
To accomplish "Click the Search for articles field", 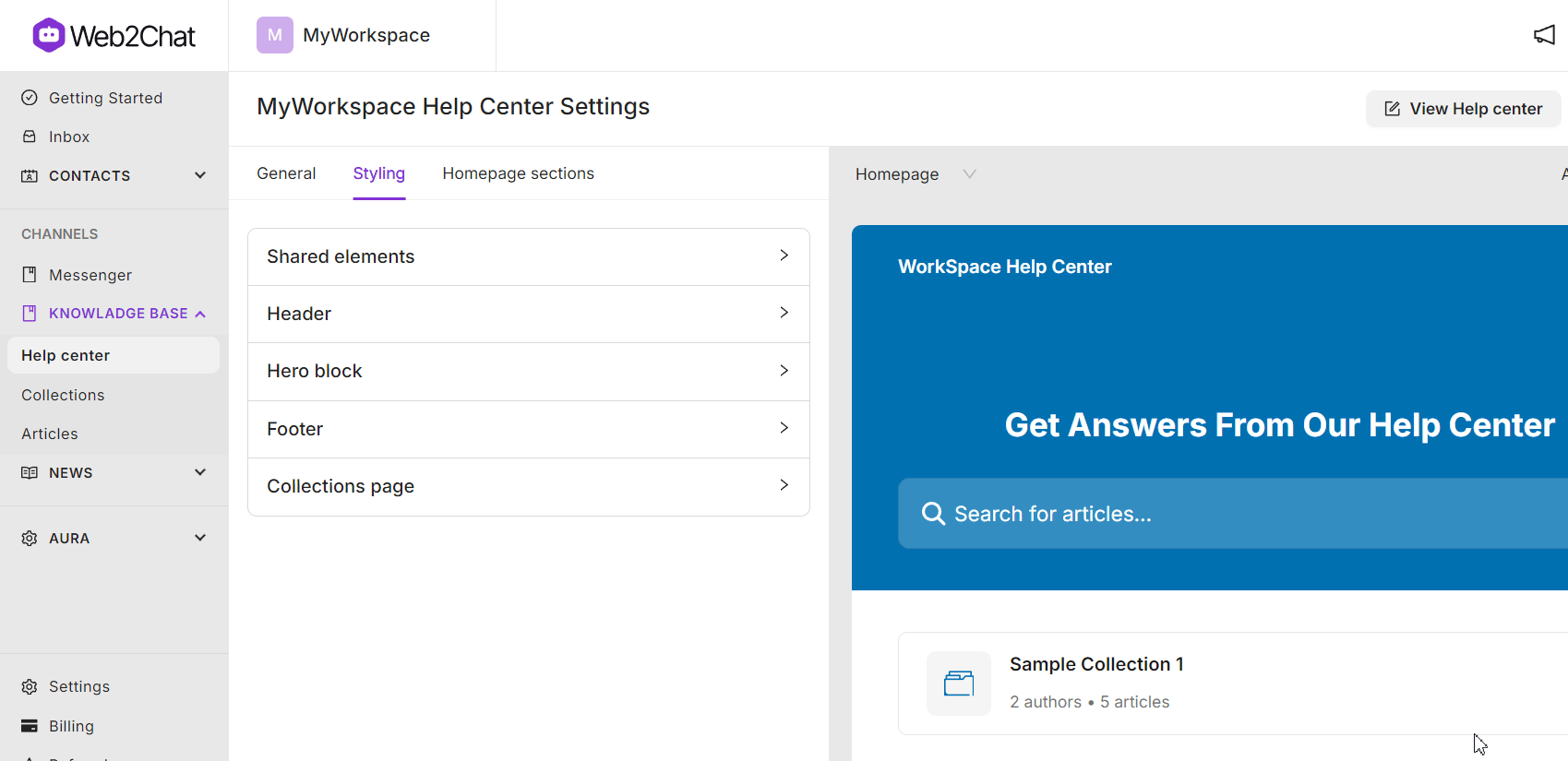I will [x=1233, y=514].
